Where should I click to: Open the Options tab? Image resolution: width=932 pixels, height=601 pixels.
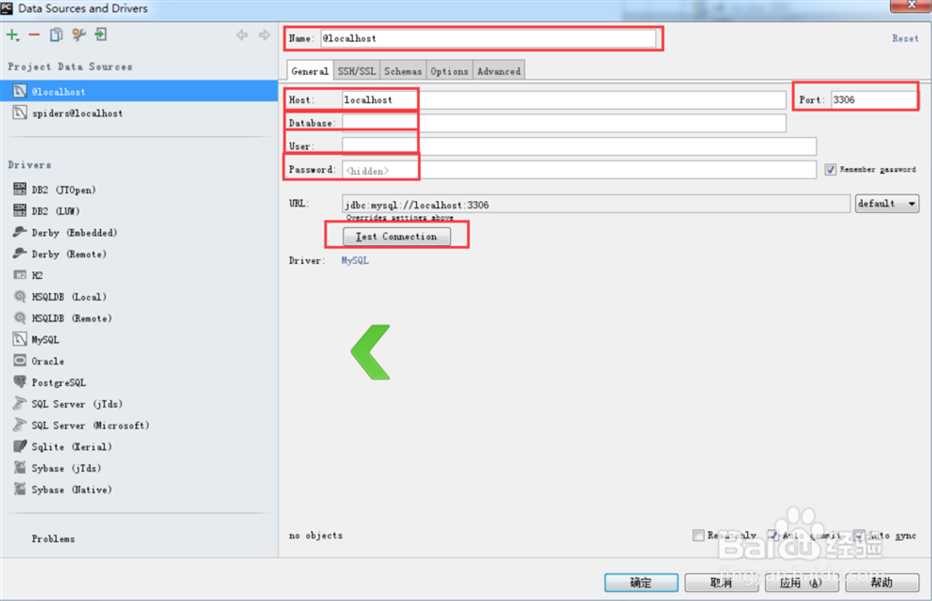[449, 71]
